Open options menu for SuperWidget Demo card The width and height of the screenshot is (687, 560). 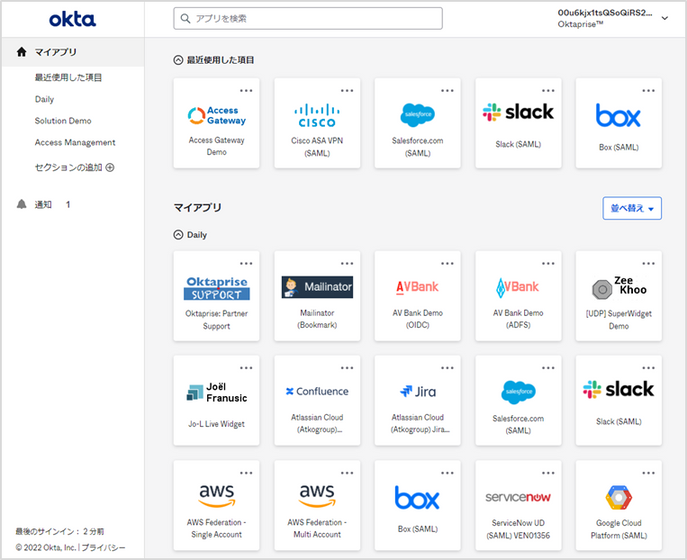click(648, 263)
